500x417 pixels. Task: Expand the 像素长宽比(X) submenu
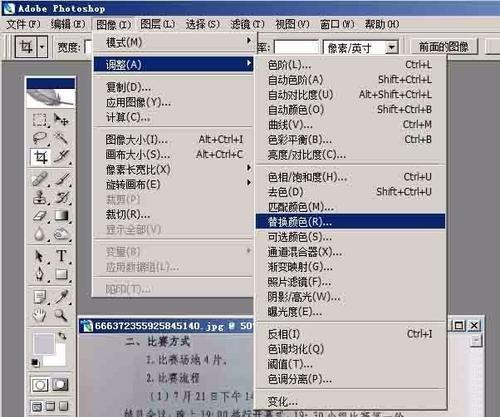tap(173, 169)
